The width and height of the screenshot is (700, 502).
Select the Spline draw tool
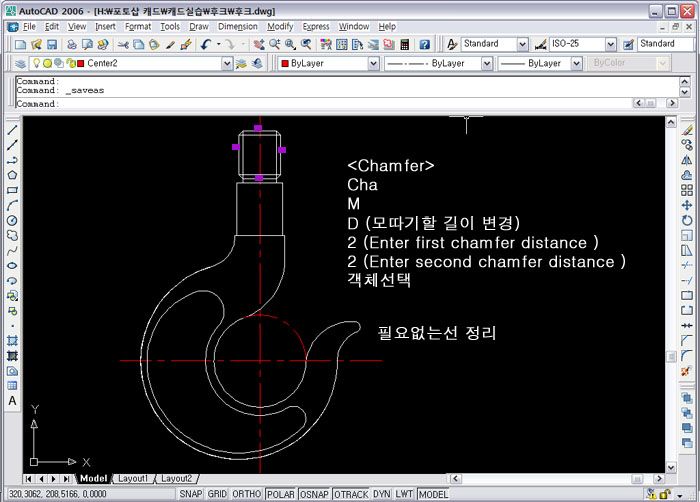[x=12, y=251]
